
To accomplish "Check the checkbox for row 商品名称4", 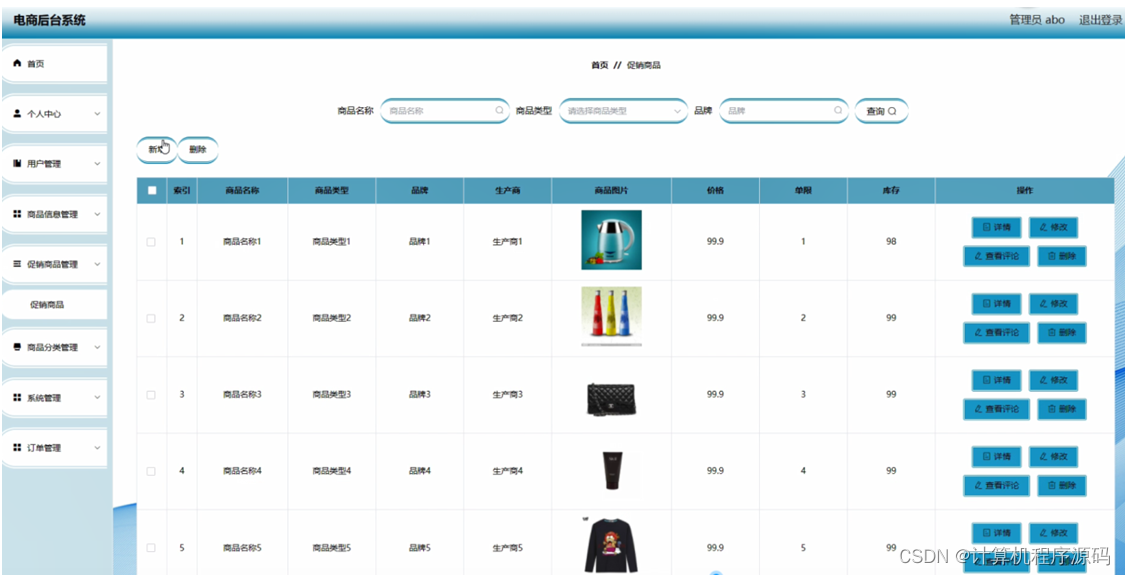I will point(151,471).
